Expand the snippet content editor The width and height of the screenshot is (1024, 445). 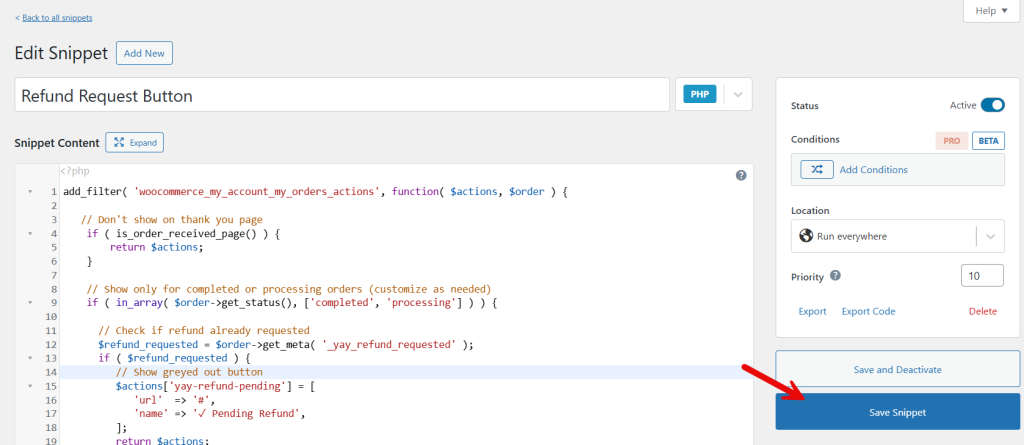click(135, 142)
